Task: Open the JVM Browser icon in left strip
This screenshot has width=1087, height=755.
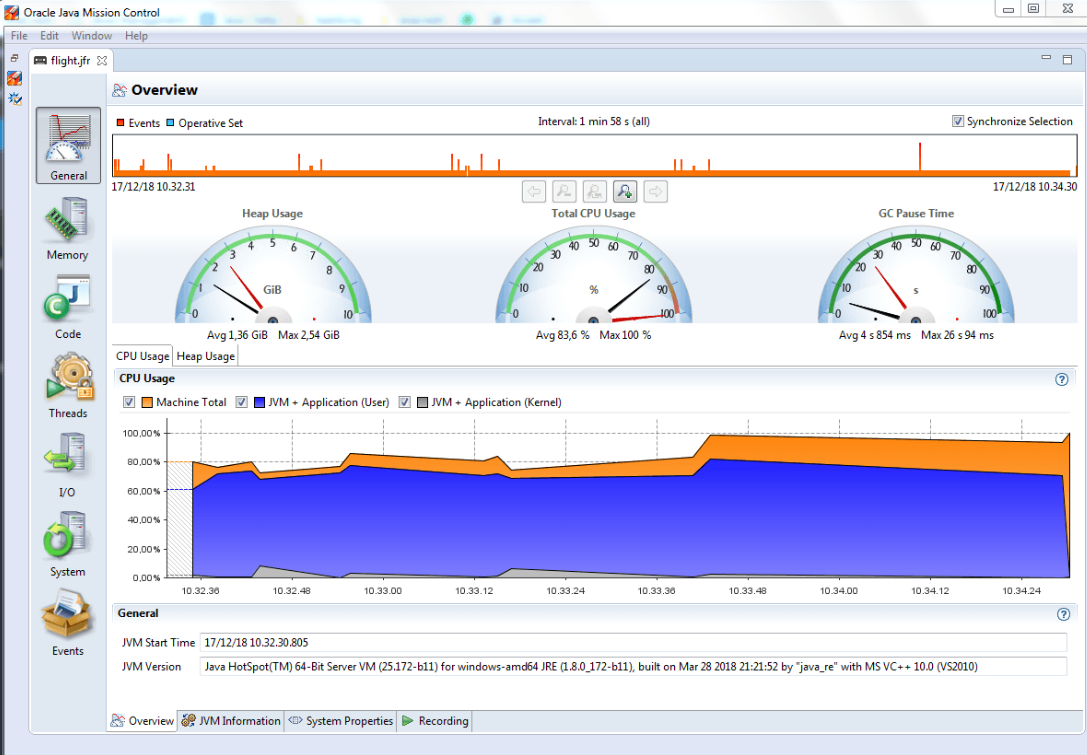Action: (14, 78)
